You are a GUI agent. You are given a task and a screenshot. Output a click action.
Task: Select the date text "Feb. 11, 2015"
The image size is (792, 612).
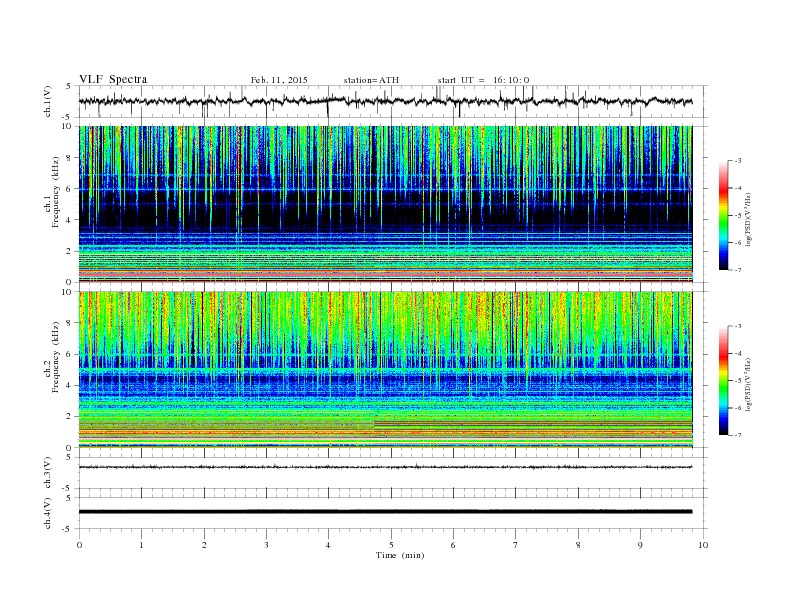click(x=279, y=80)
